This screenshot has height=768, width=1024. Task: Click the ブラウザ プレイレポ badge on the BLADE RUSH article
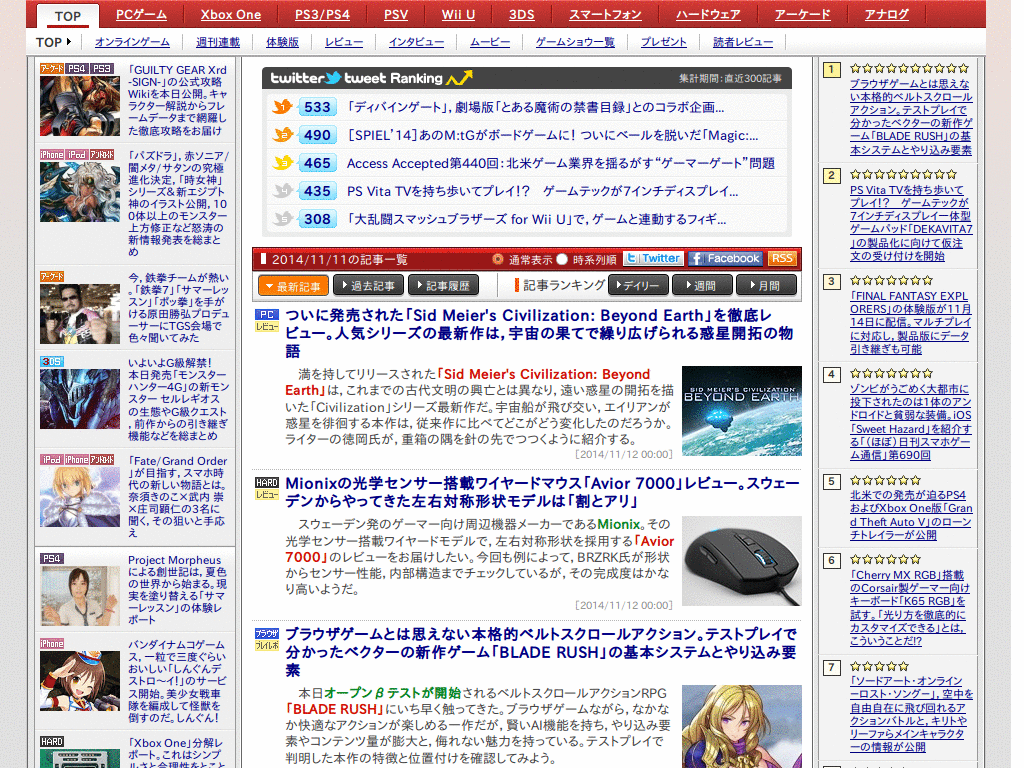tap(269, 638)
